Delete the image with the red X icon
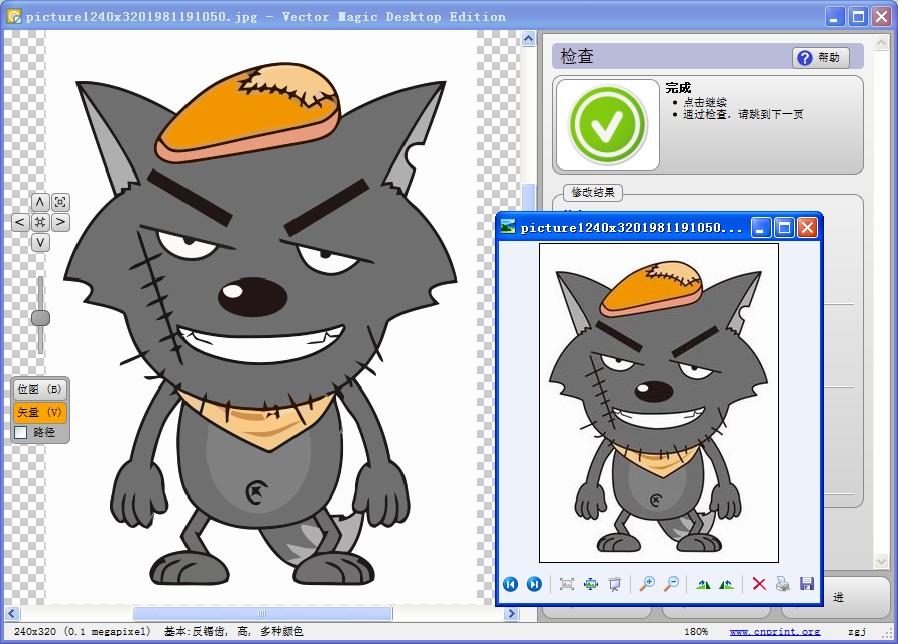The width and height of the screenshot is (898, 644). click(x=759, y=584)
